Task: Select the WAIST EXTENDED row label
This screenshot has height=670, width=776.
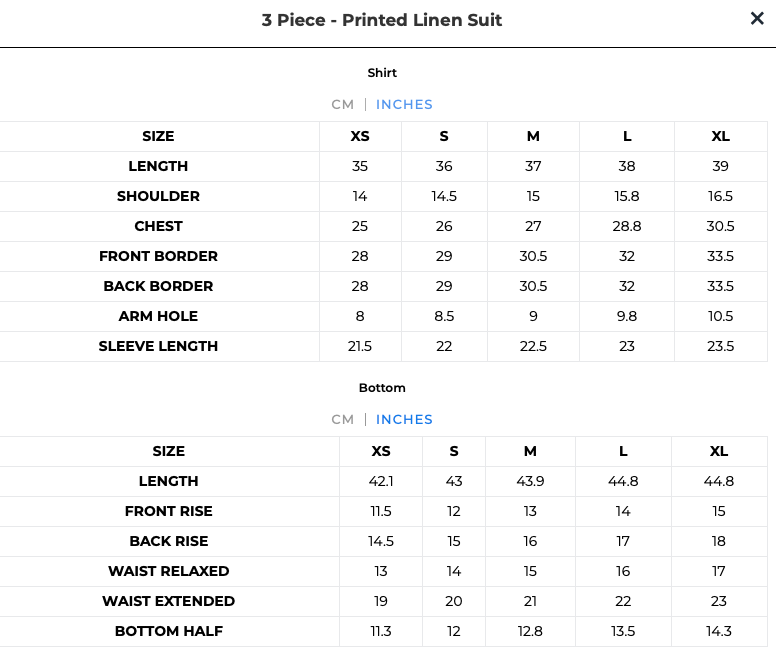Action: tap(168, 601)
